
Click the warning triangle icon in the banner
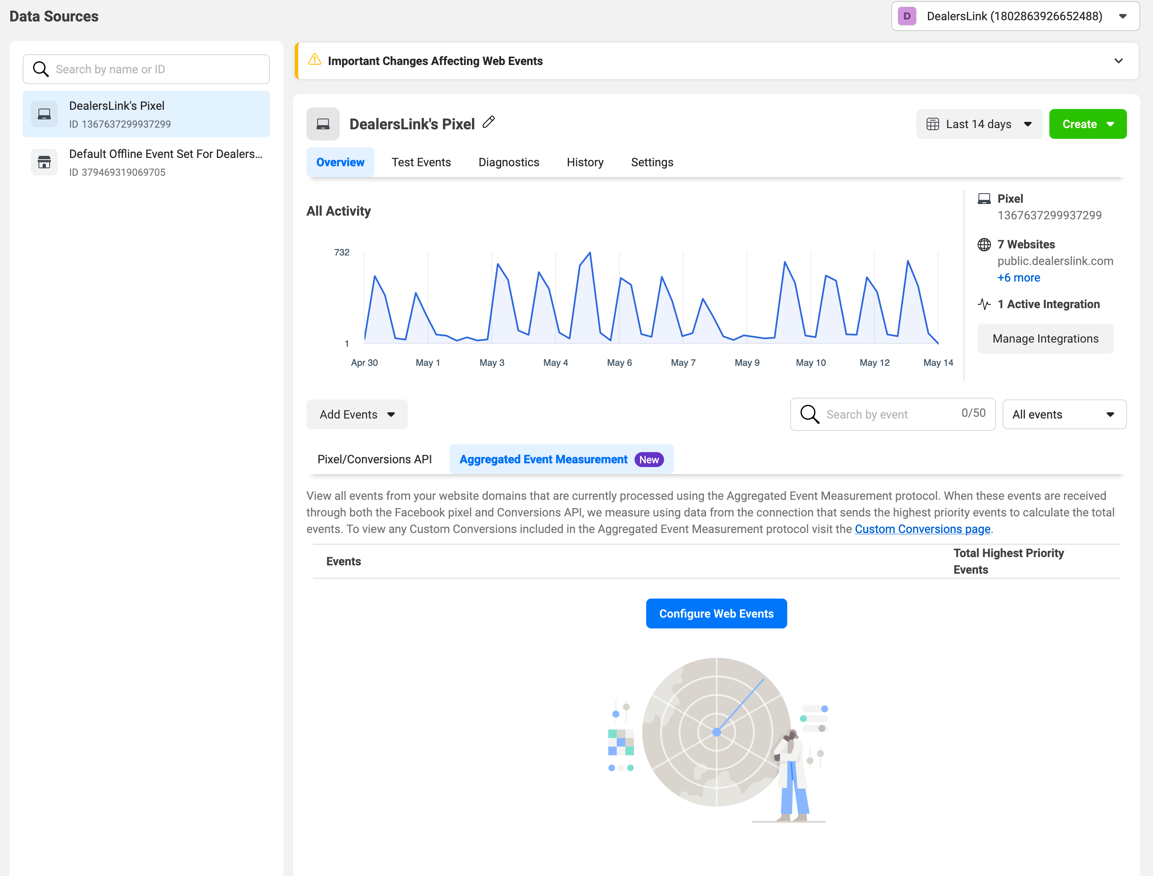click(x=315, y=60)
